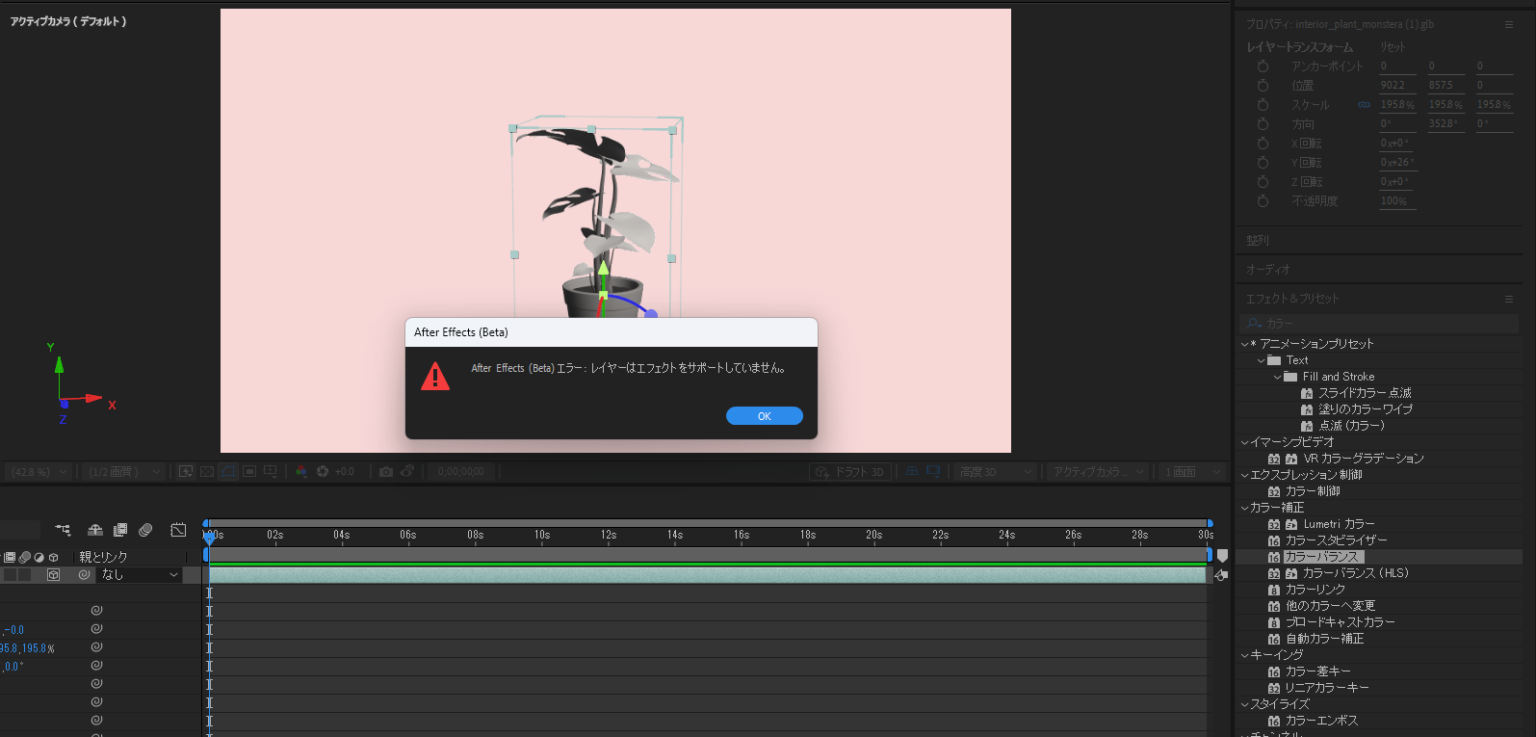Collapse the カラー補正 effects category
Image resolution: width=1536 pixels, height=737 pixels.
pos(1245,508)
